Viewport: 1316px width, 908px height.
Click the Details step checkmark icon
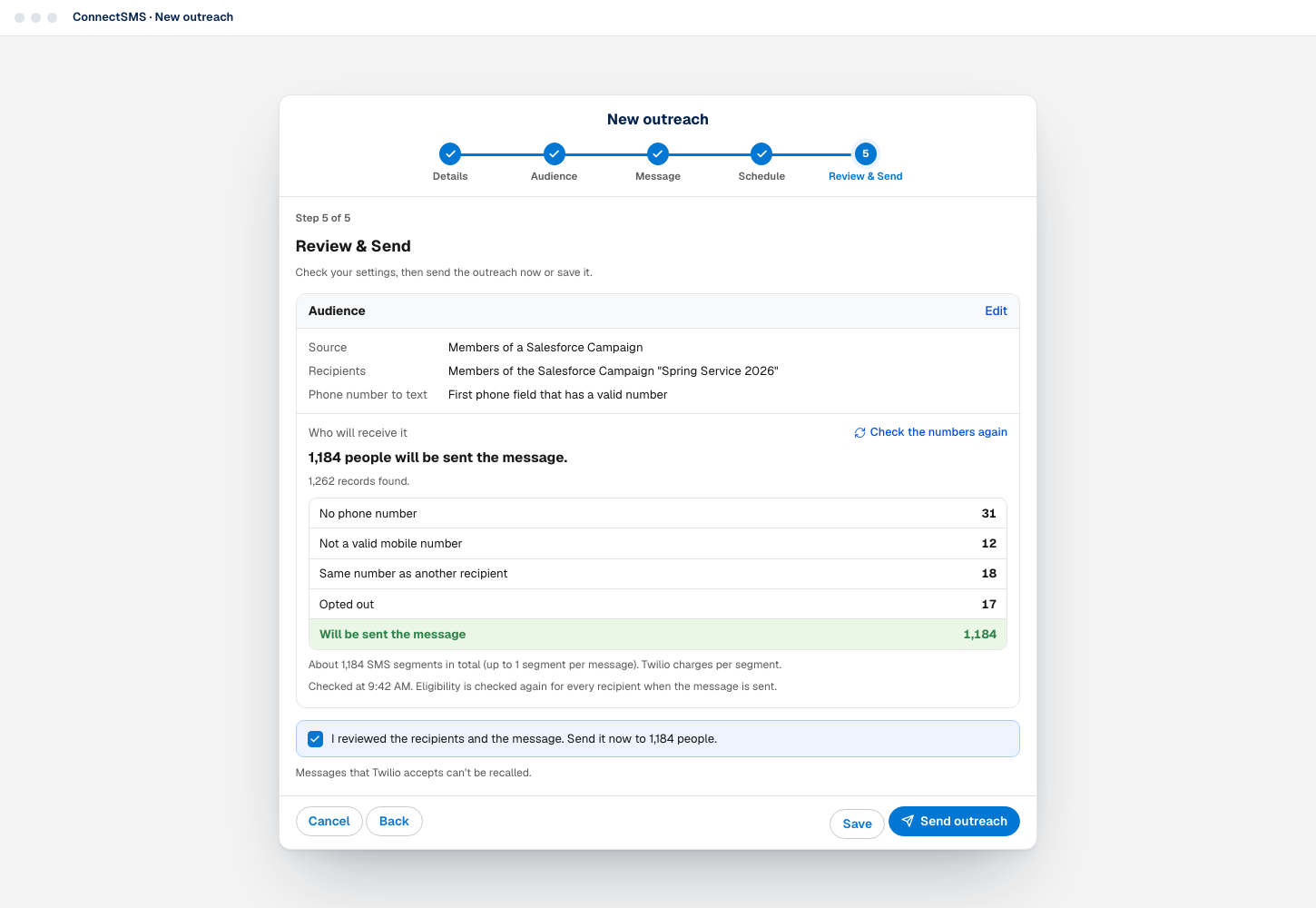(450, 153)
